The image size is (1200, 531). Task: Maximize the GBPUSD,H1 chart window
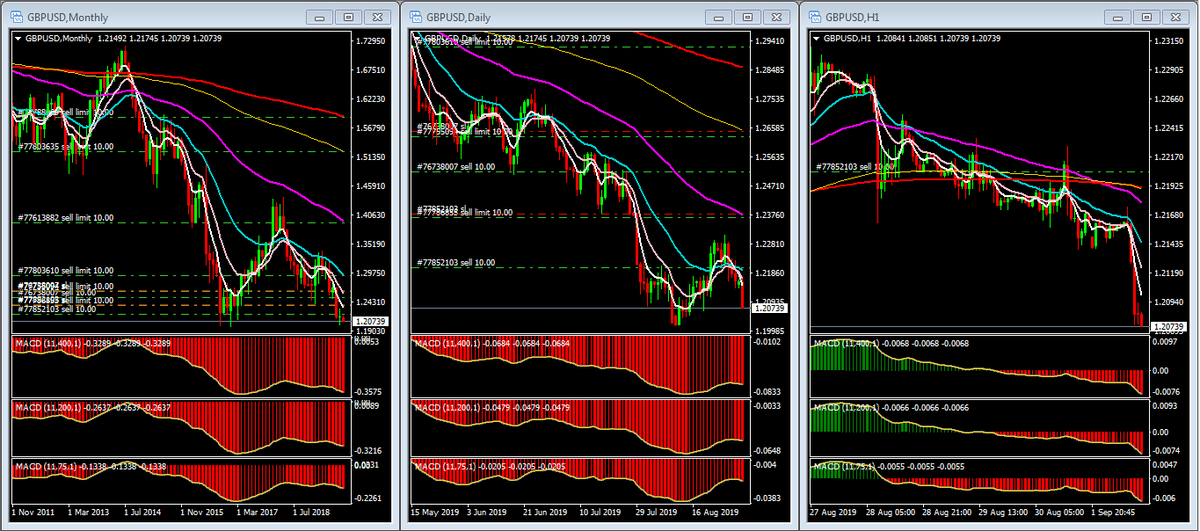pos(1147,17)
